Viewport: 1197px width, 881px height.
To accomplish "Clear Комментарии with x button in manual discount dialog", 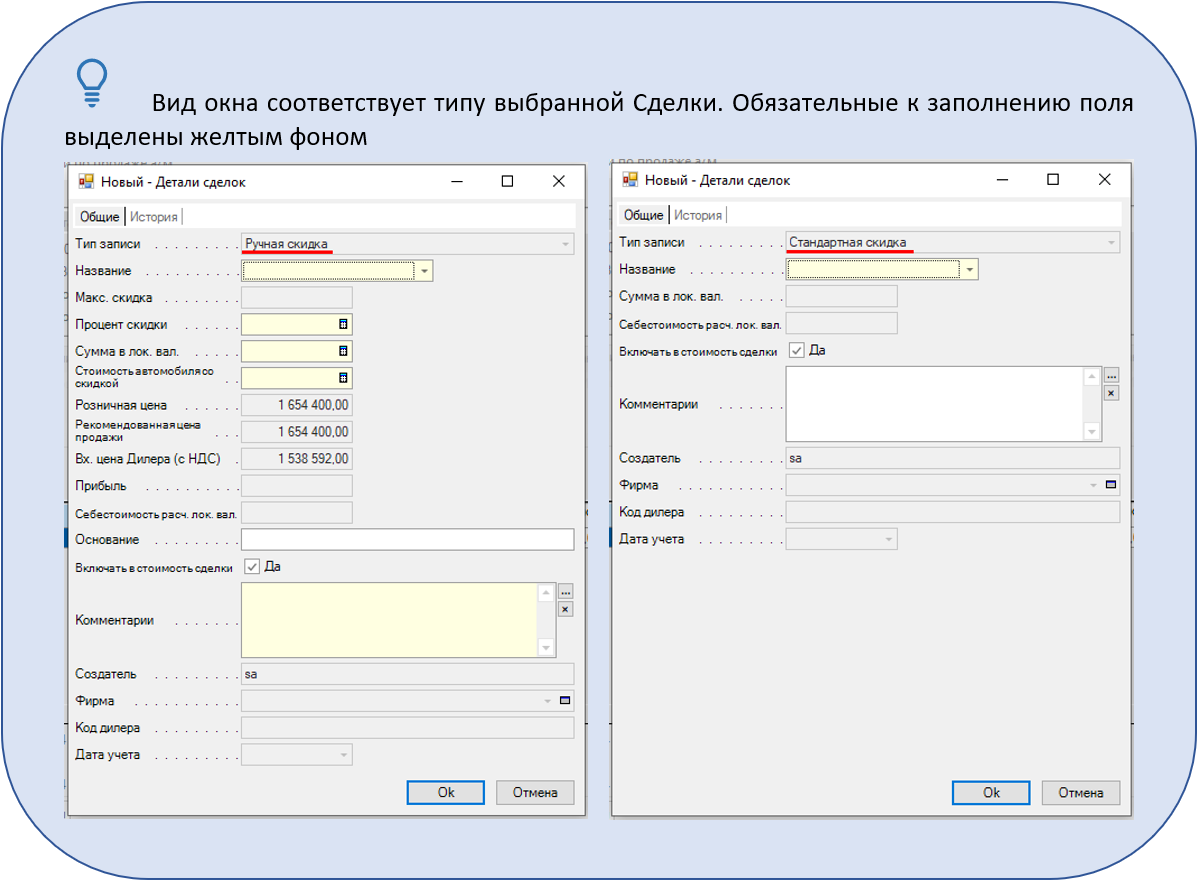I will 565,609.
